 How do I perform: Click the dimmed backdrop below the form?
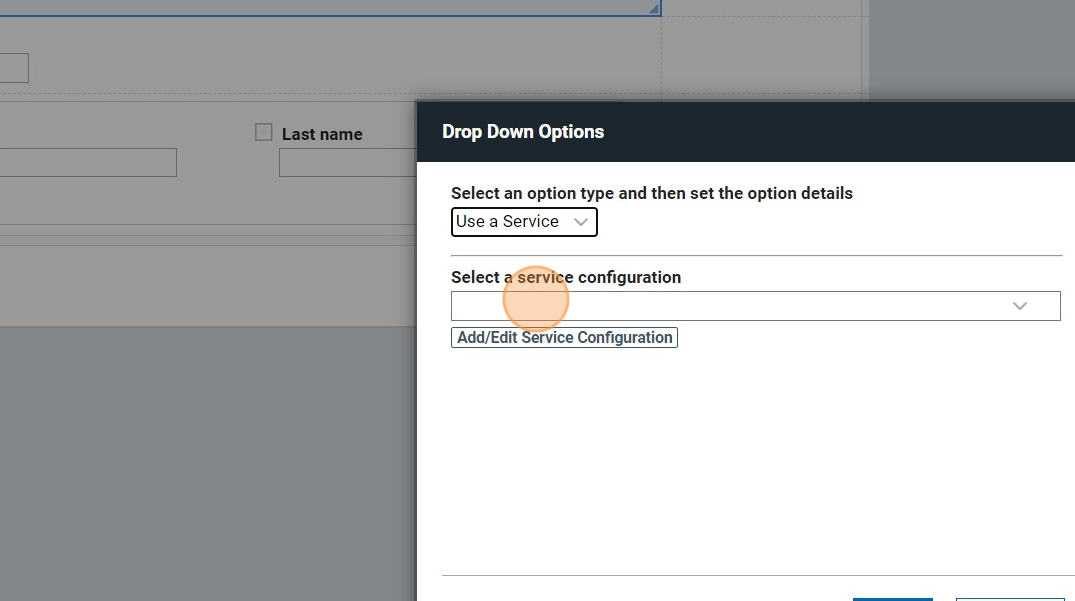[200, 460]
